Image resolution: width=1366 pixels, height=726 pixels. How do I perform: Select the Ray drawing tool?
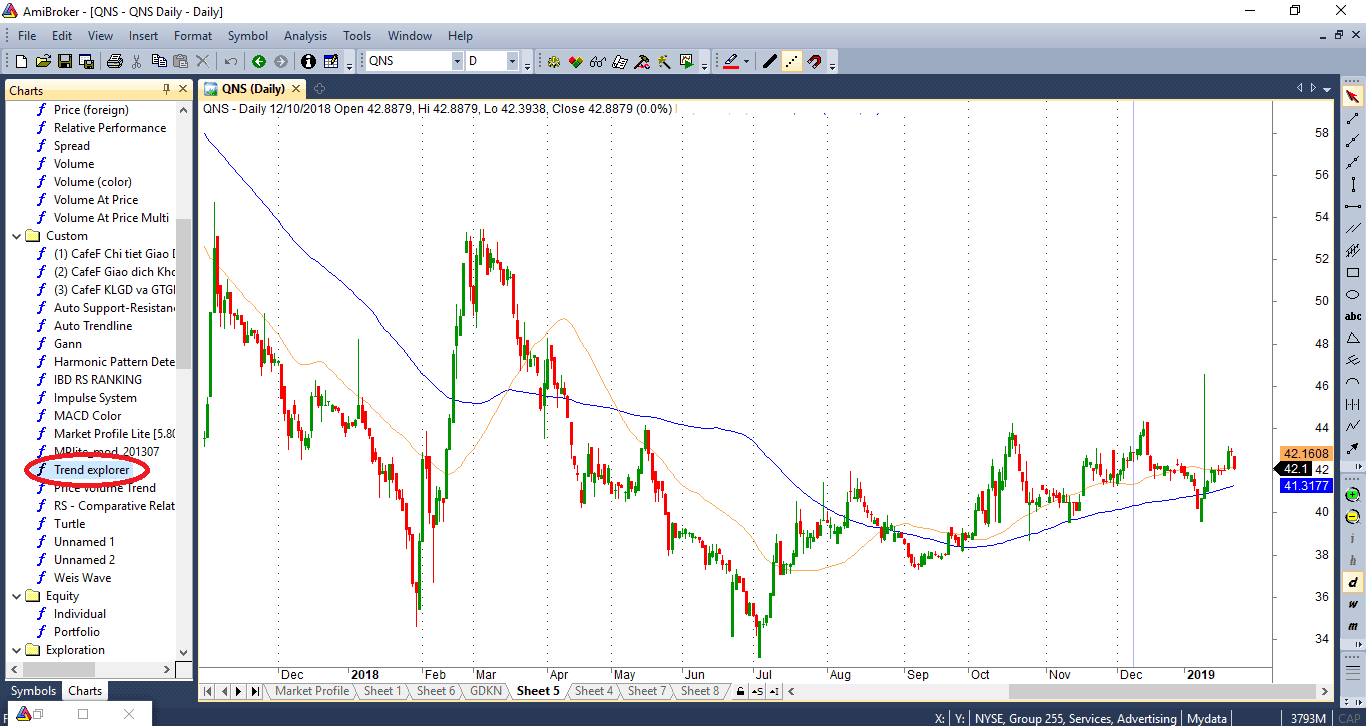click(1353, 141)
